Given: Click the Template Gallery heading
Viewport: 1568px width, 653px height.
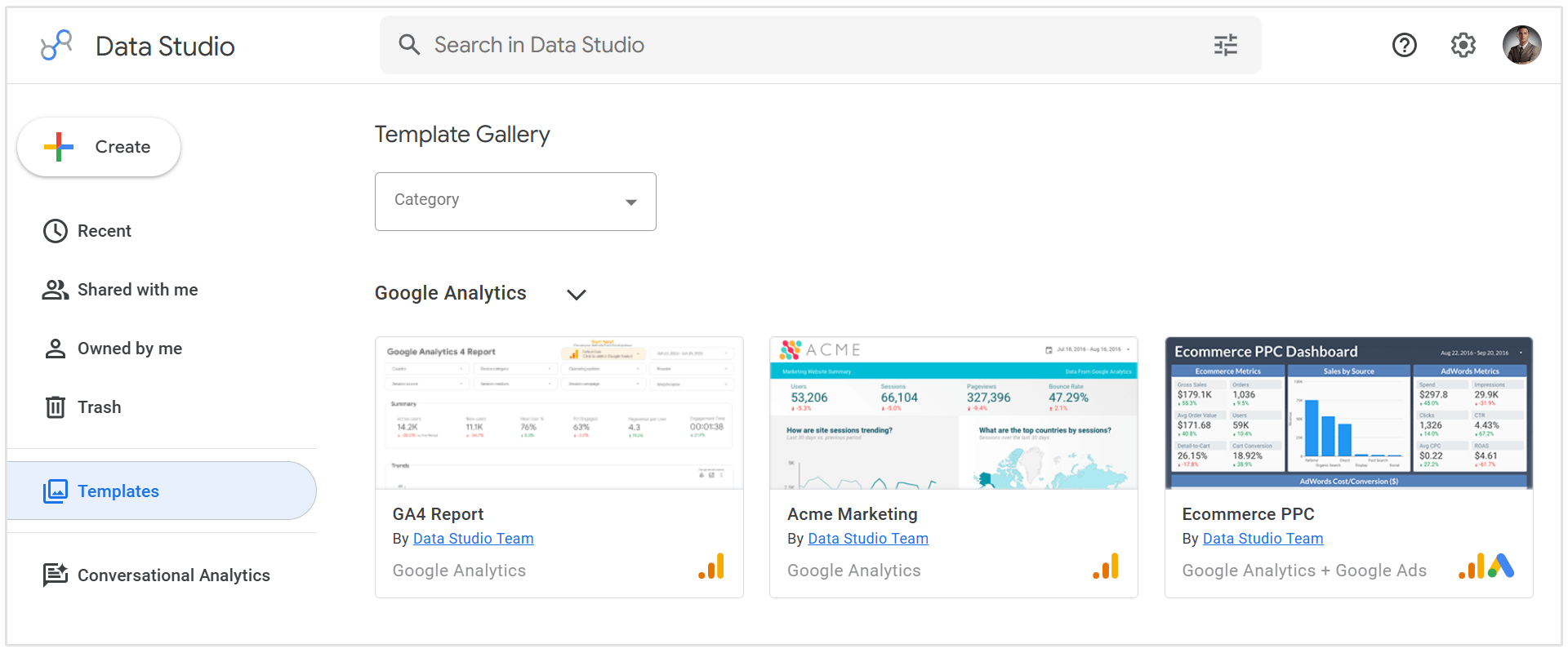Looking at the screenshot, I should [462, 135].
